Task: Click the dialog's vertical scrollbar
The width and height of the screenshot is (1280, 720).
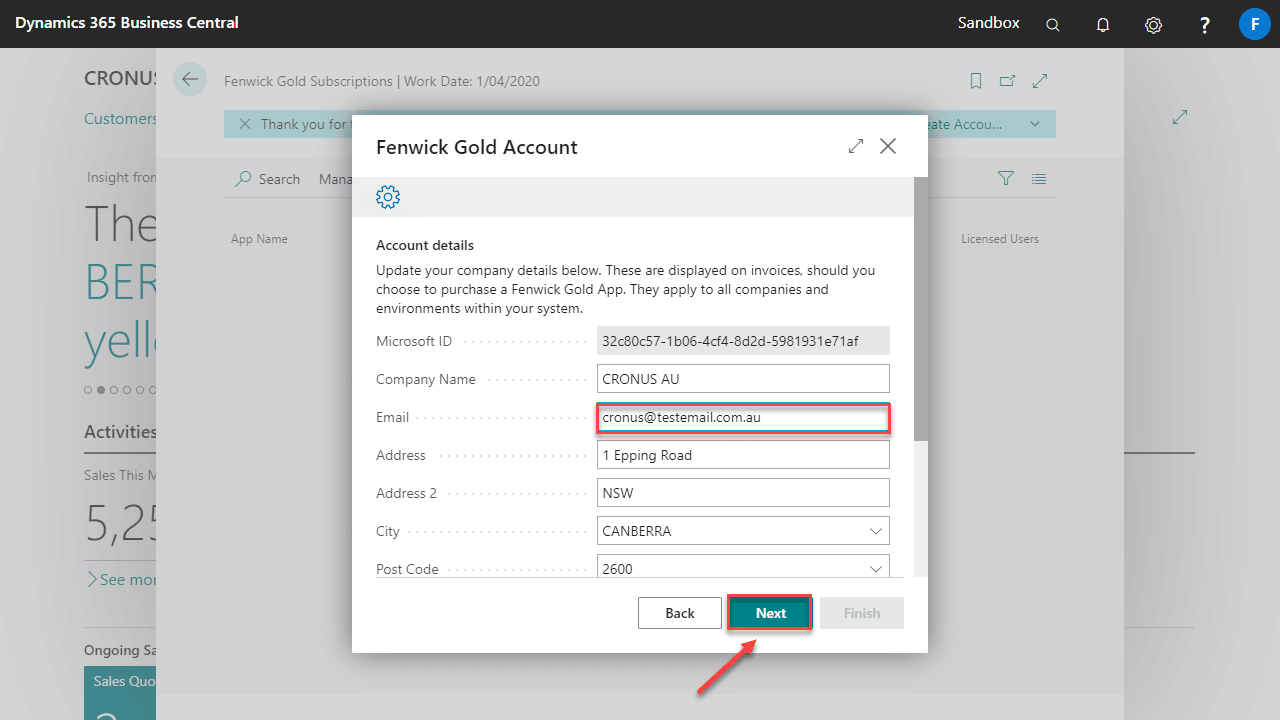Action: (921, 310)
